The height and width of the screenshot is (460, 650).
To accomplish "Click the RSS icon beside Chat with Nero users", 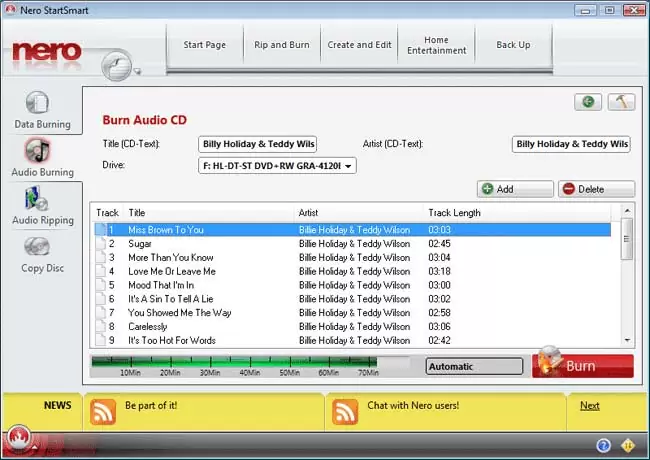I will click(x=344, y=412).
